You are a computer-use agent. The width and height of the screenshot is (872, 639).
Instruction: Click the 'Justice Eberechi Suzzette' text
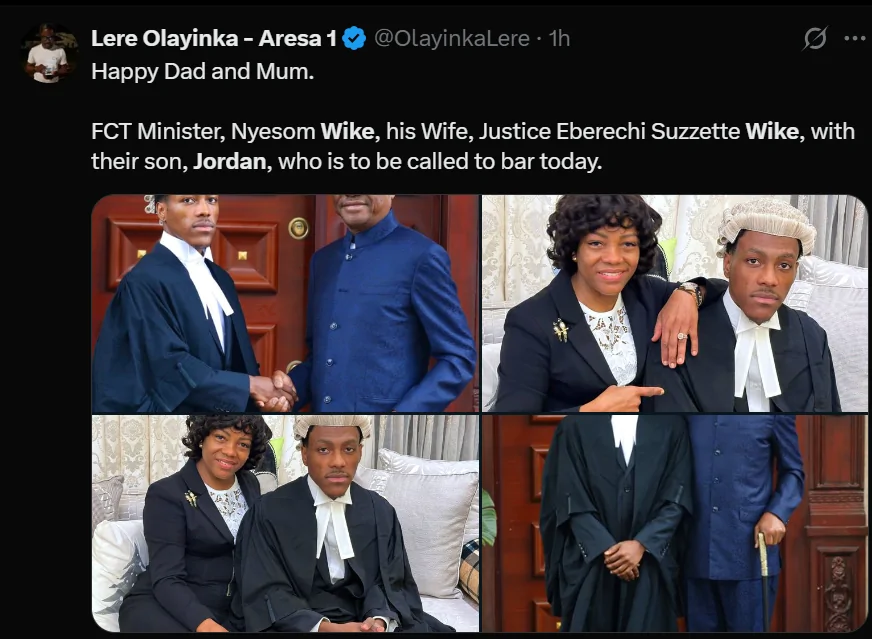coord(609,131)
